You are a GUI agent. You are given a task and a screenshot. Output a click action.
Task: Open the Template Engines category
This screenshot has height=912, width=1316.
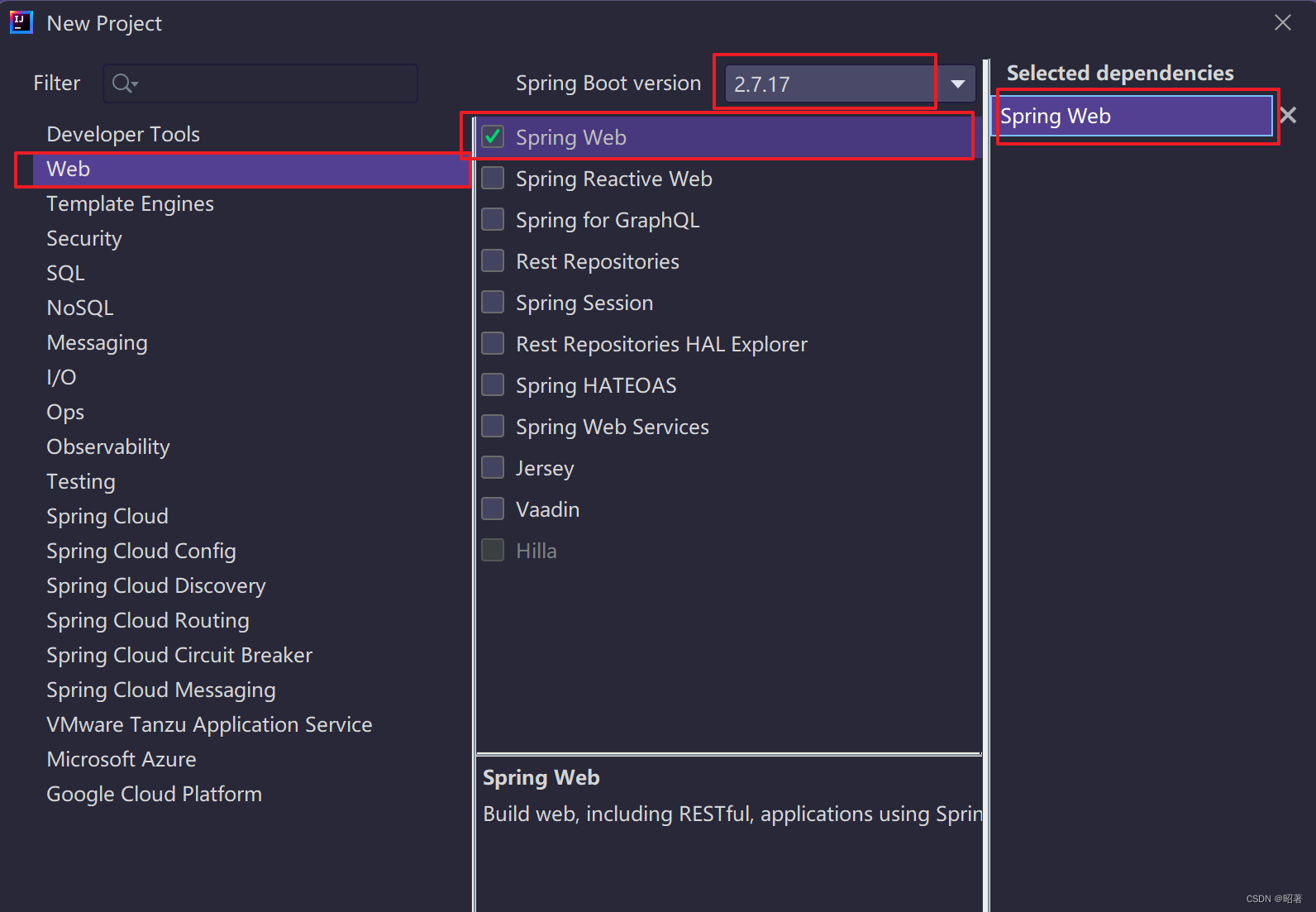click(130, 203)
